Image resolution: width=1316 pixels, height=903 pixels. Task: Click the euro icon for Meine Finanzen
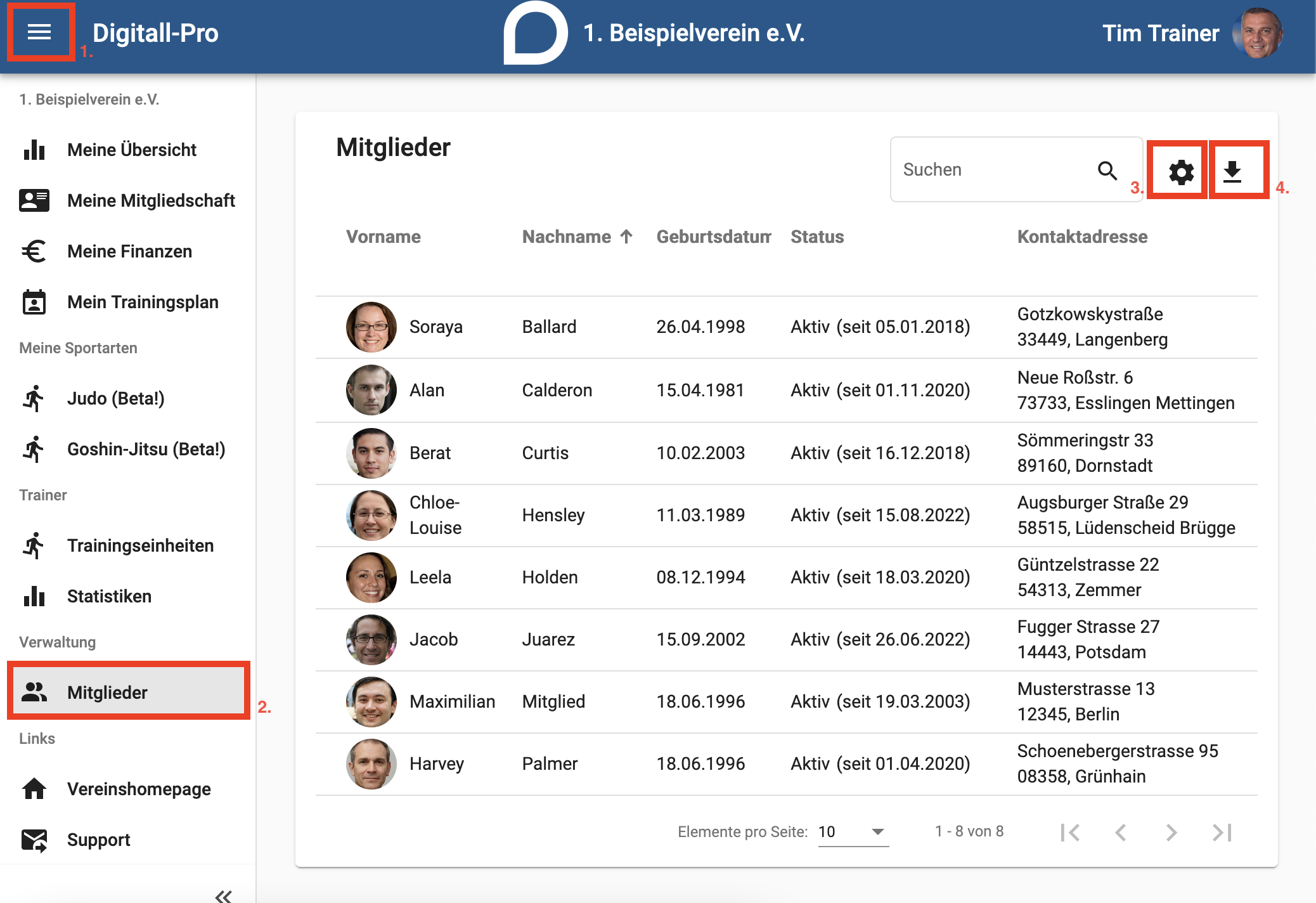point(34,251)
